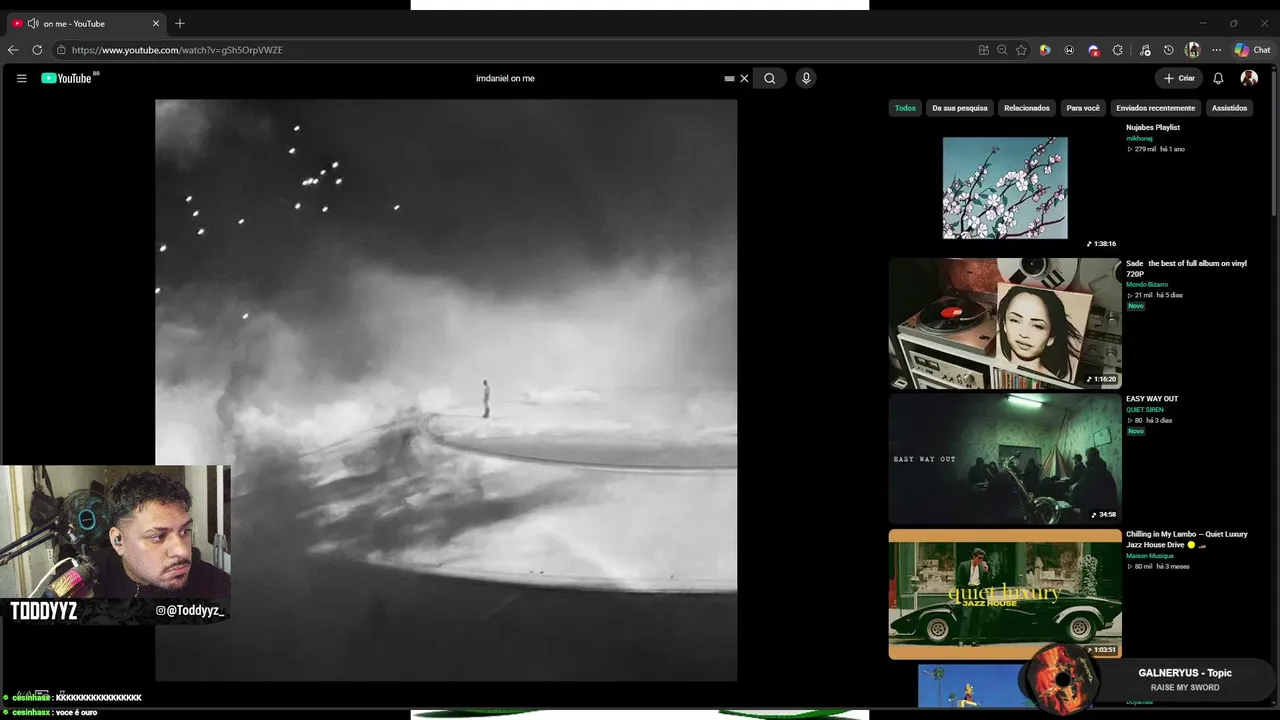Open the browser profile avatar
This screenshot has width=1280, height=720.
(x=1192, y=50)
